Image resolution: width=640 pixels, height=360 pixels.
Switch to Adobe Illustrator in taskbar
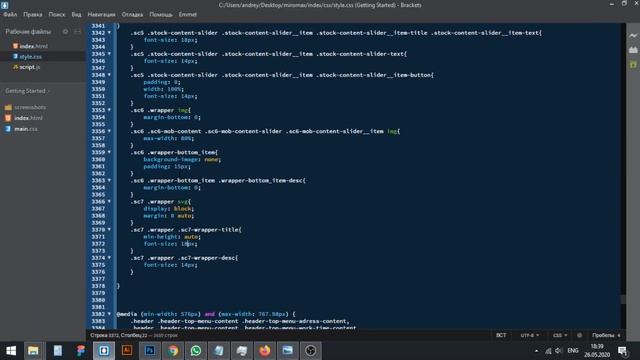click(x=127, y=351)
